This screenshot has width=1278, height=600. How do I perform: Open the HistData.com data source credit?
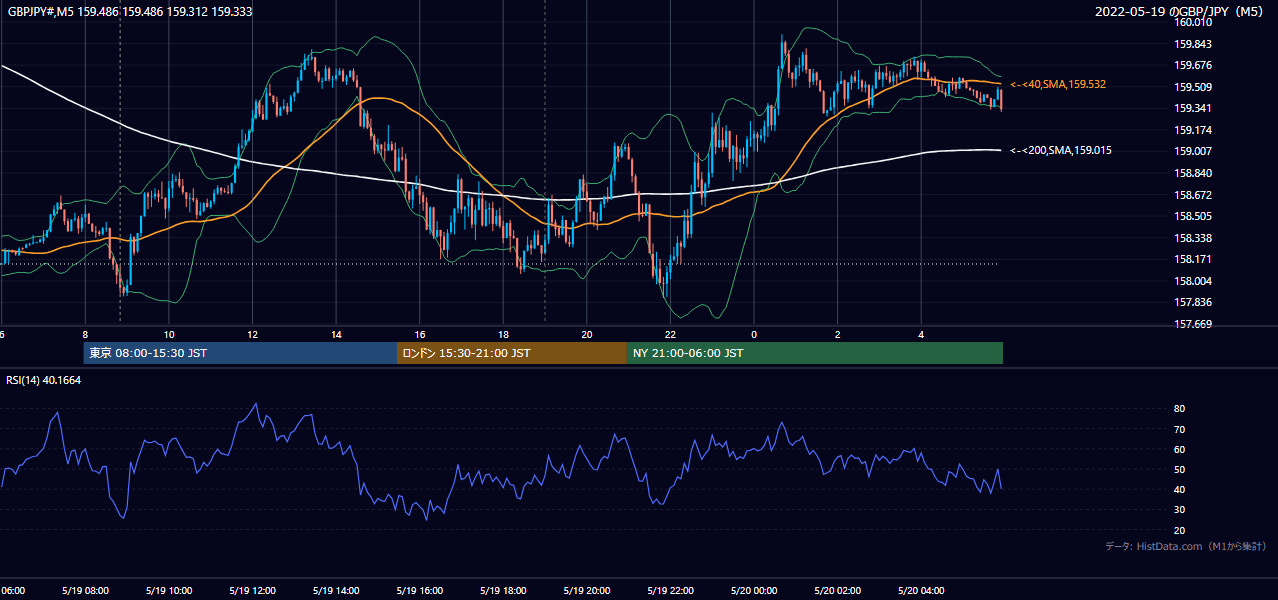(1186, 547)
